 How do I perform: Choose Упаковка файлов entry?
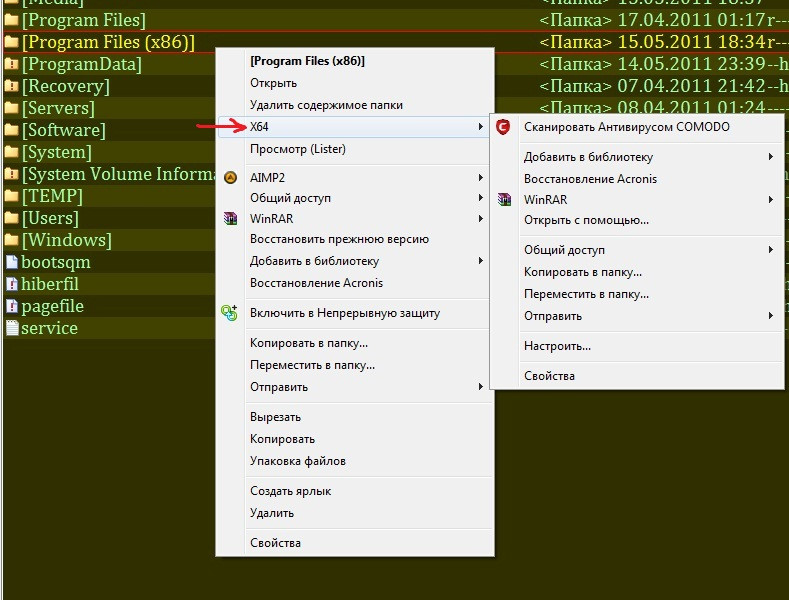point(297,461)
